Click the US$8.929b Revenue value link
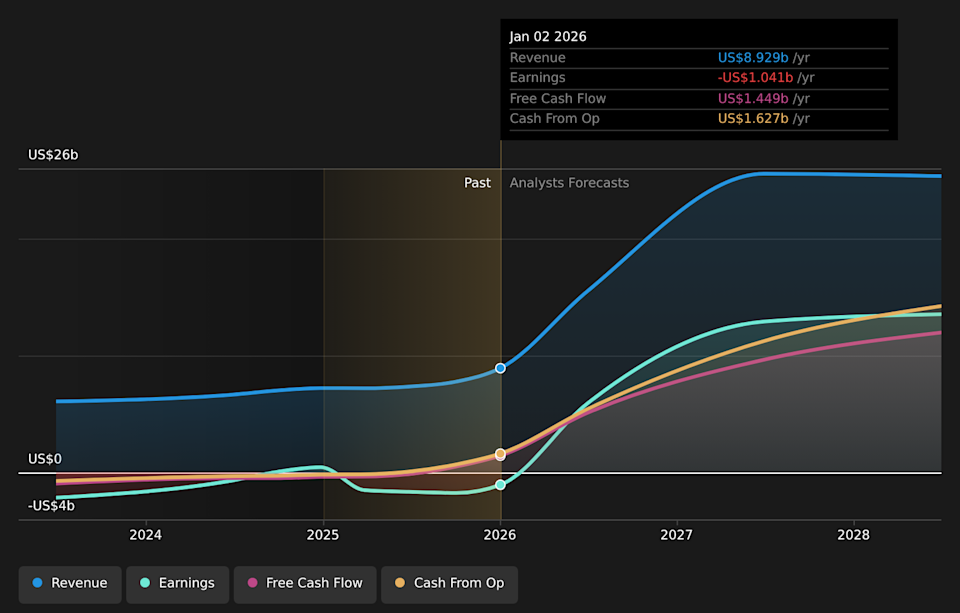This screenshot has width=960, height=613. [753, 57]
